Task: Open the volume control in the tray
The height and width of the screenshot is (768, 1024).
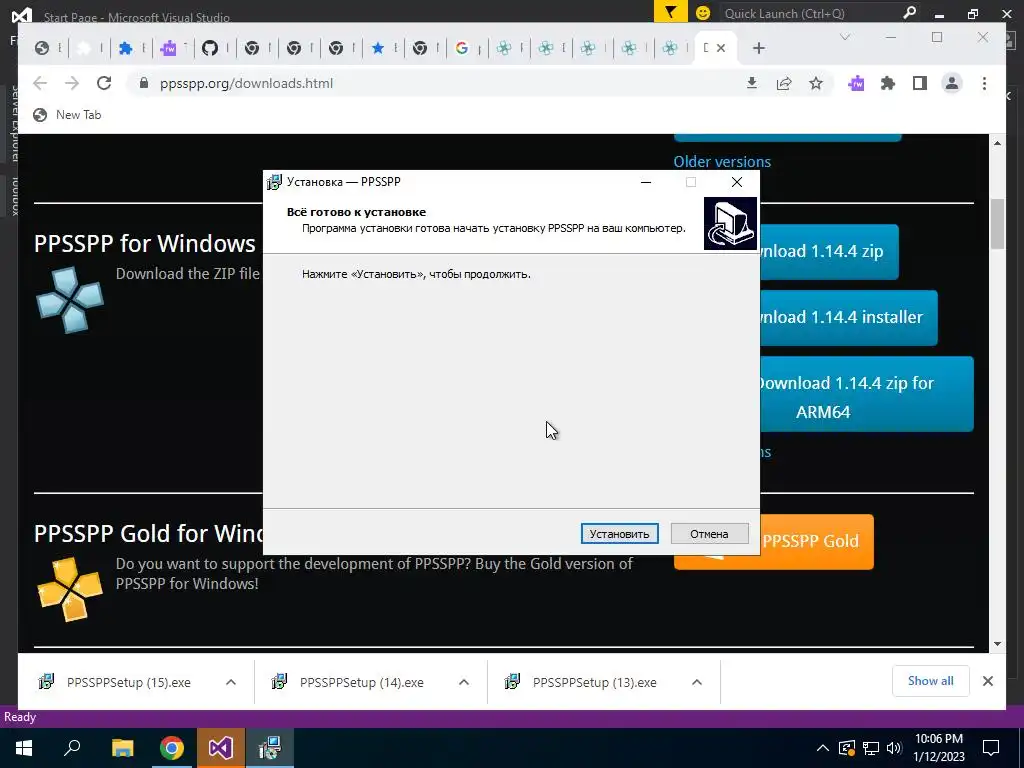Action: [894, 748]
